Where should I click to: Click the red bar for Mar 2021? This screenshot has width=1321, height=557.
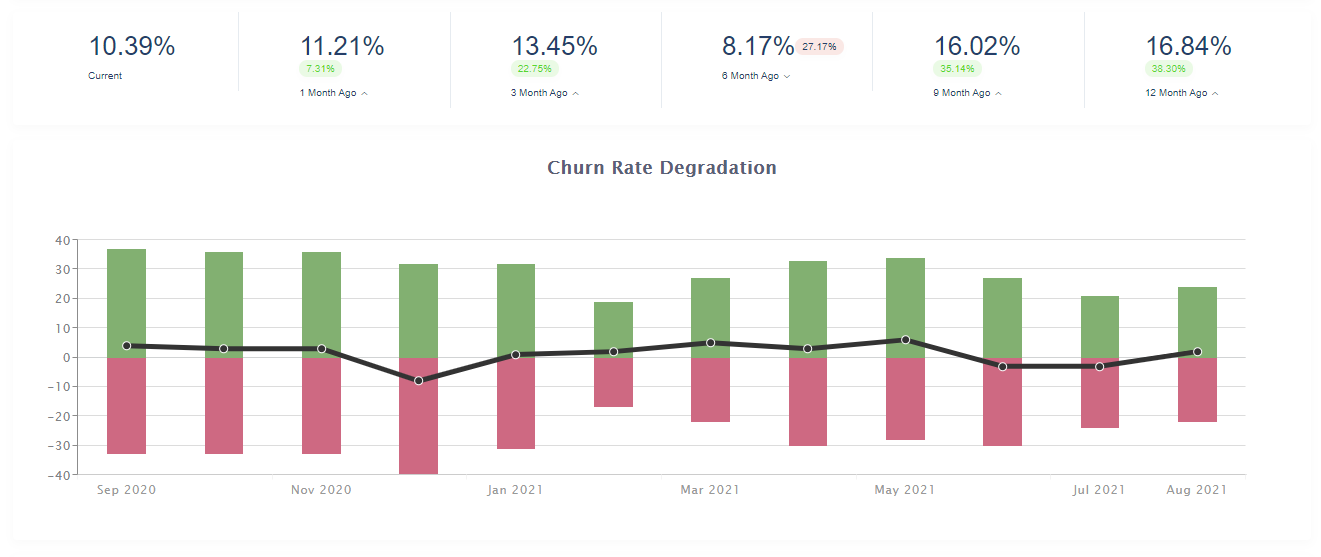pos(711,389)
